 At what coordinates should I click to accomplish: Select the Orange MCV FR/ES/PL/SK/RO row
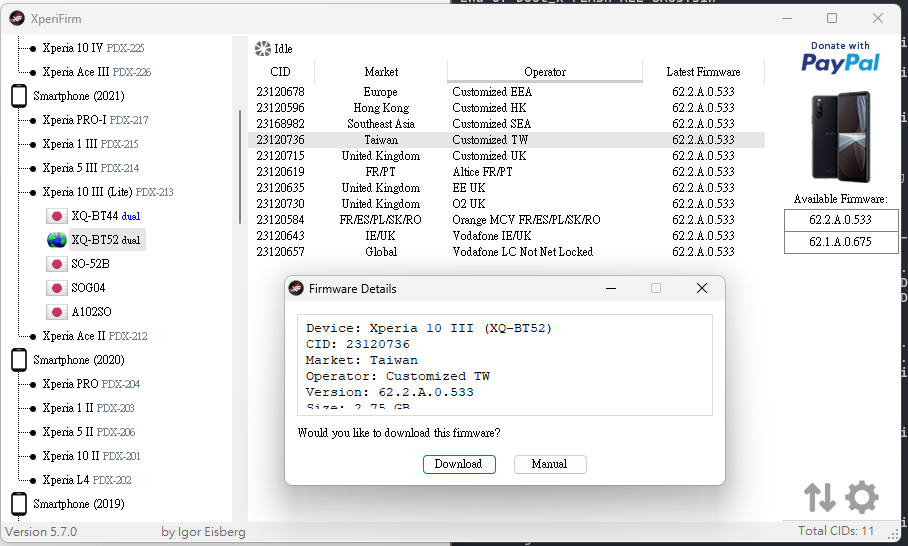click(507, 220)
